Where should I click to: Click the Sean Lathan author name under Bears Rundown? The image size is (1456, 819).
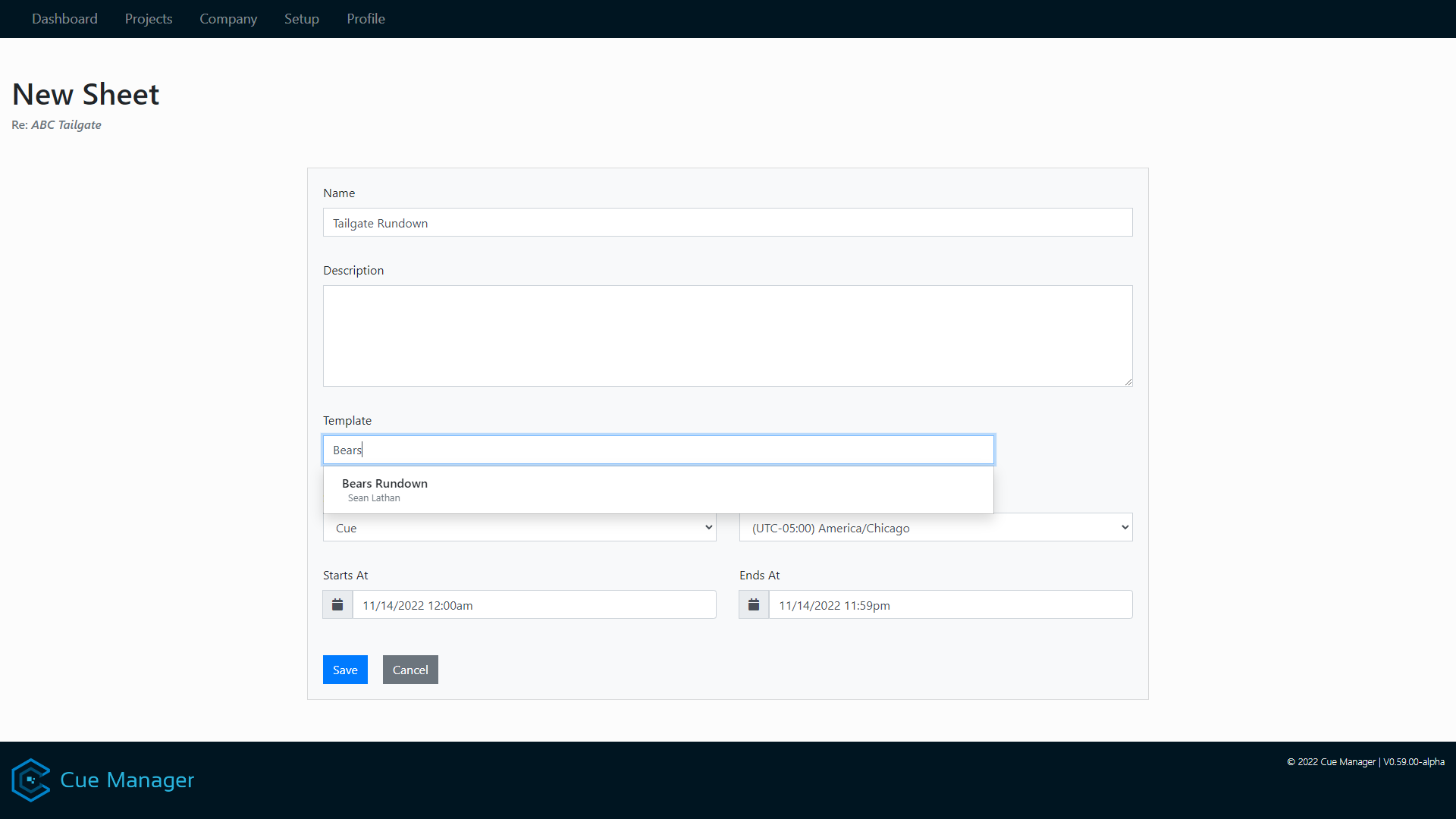point(373,498)
